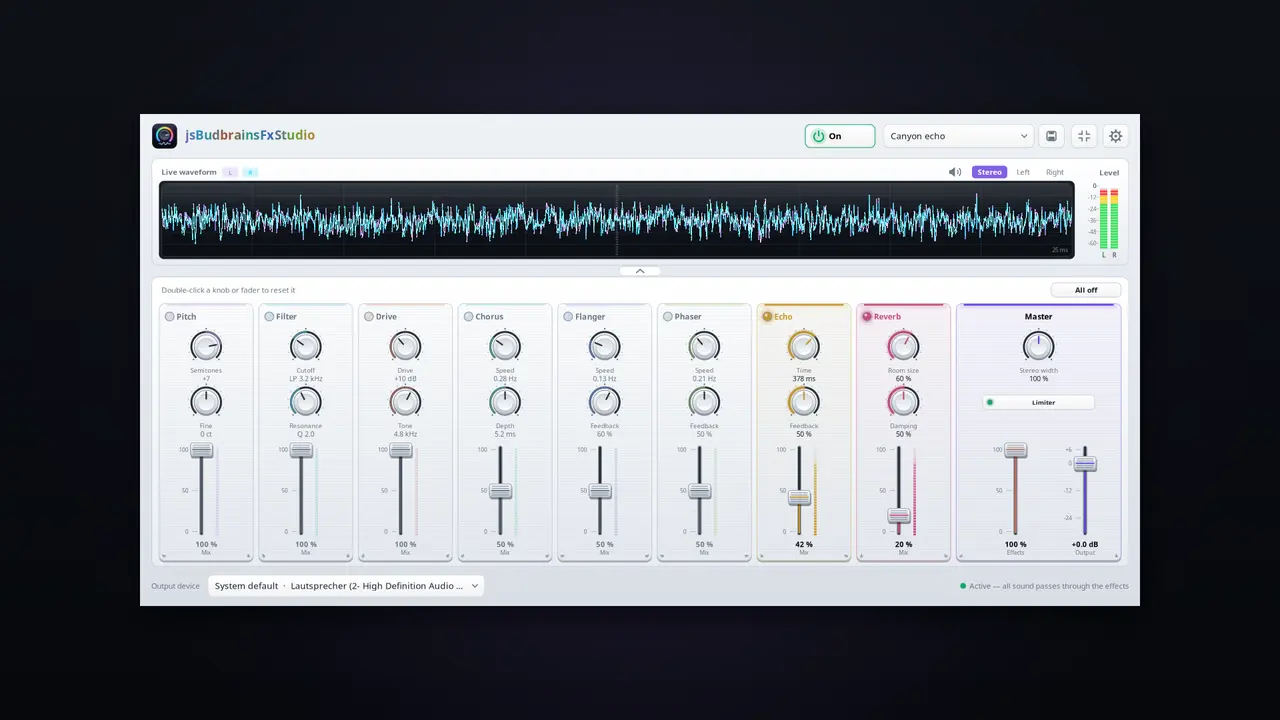Screen dimensions: 1280x720
Task: Turn off the effects power On button
Action: click(x=840, y=136)
